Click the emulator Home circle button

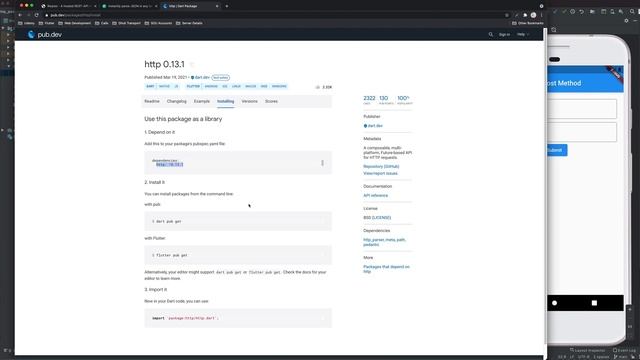pos(554,303)
